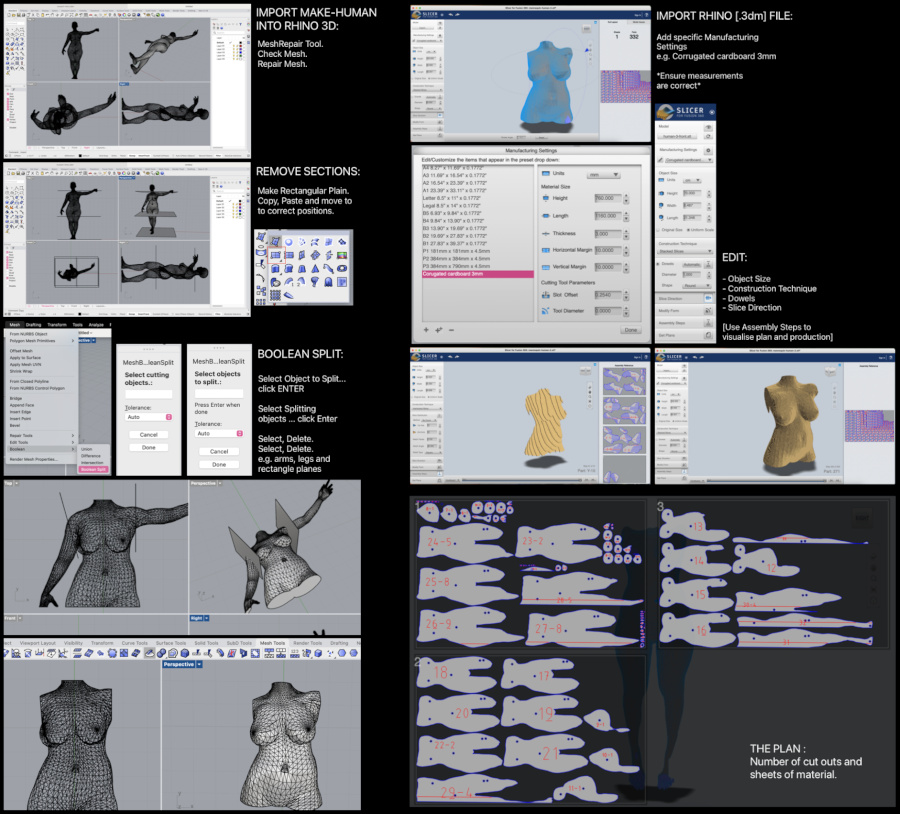Viewport: 900px width, 814px height.
Task: Open the Construction Technique dropdown
Action: (684, 251)
